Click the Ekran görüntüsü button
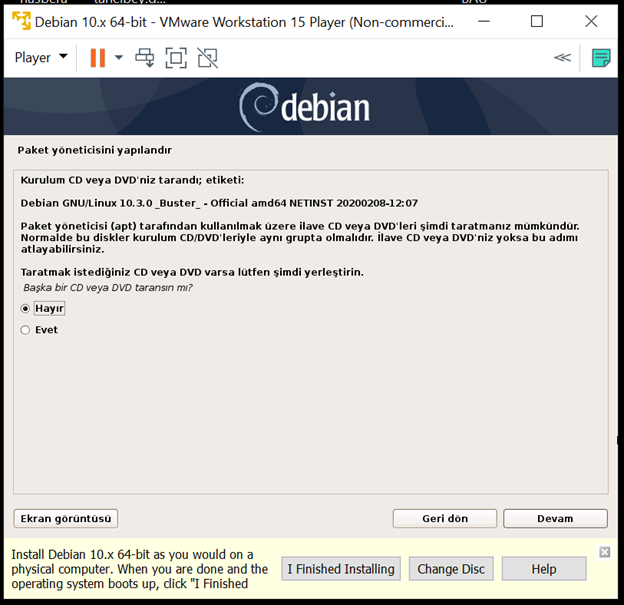This screenshot has height=605, width=624. click(66, 519)
